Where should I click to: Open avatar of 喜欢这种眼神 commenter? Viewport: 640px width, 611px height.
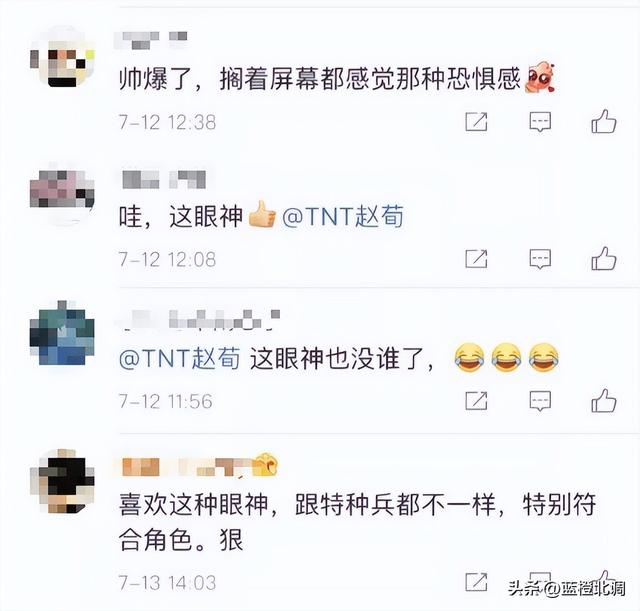(62, 481)
